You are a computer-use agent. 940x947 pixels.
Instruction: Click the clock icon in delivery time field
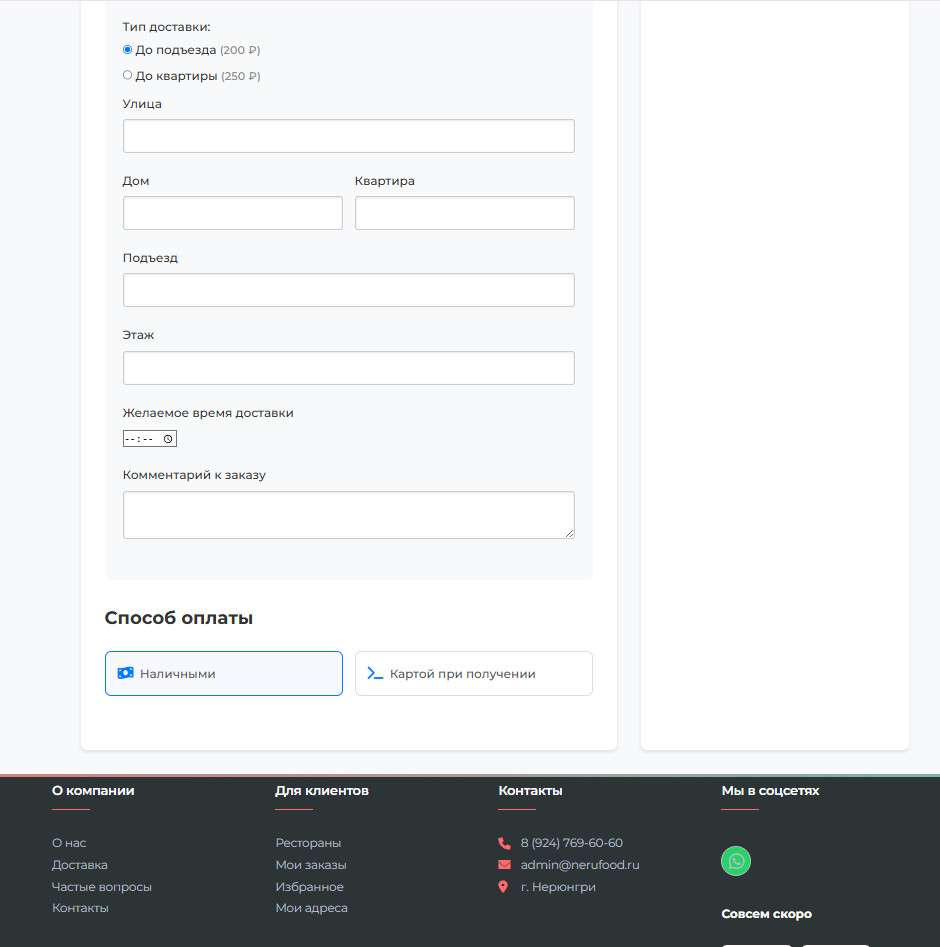tap(168, 439)
